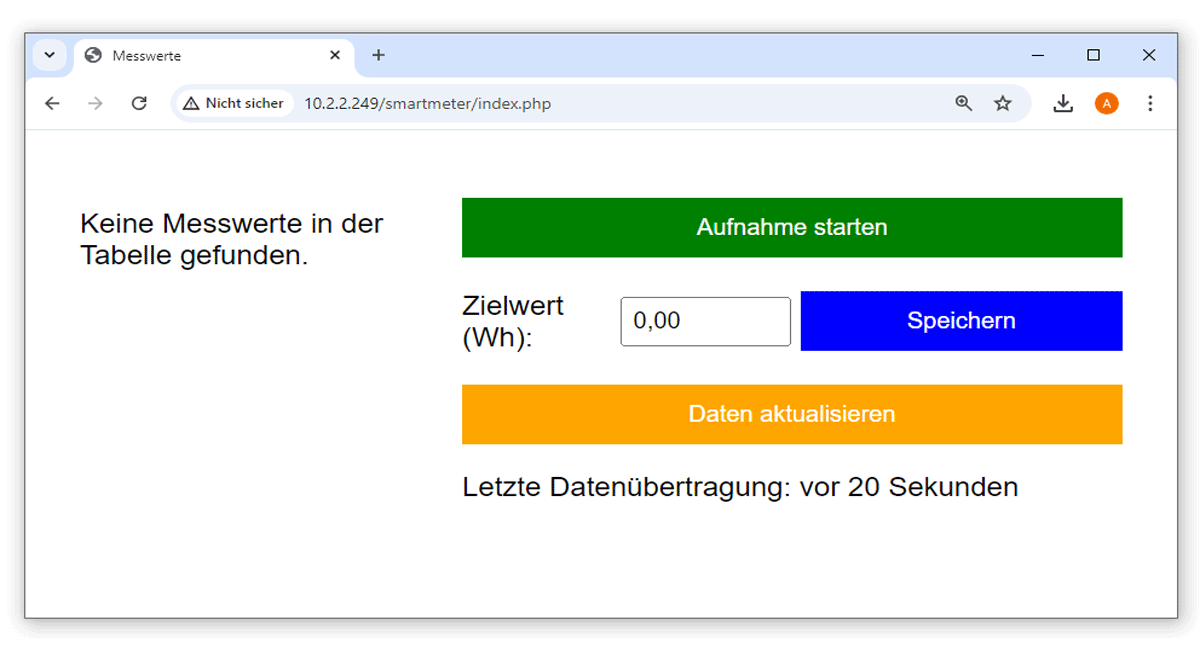Open the downloads icon in Chrome toolbar
The image size is (1200, 650).
[1063, 103]
